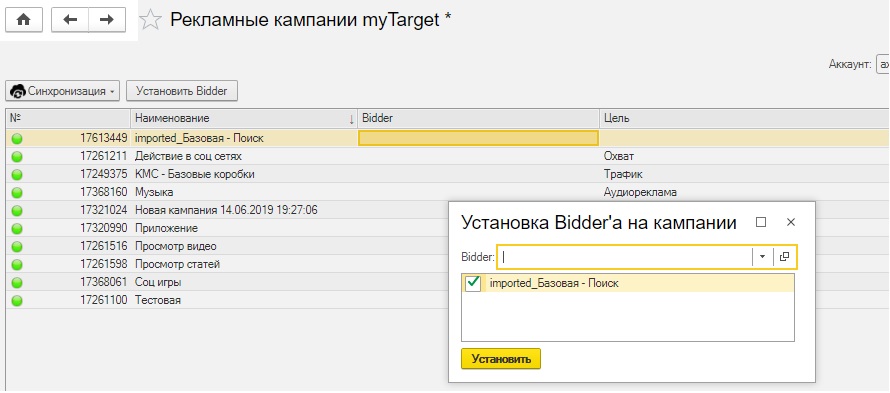Click green status icon of КМС - Базовые коробки
Viewport: 890px width, 393px height.
pyautogui.click(x=17, y=174)
